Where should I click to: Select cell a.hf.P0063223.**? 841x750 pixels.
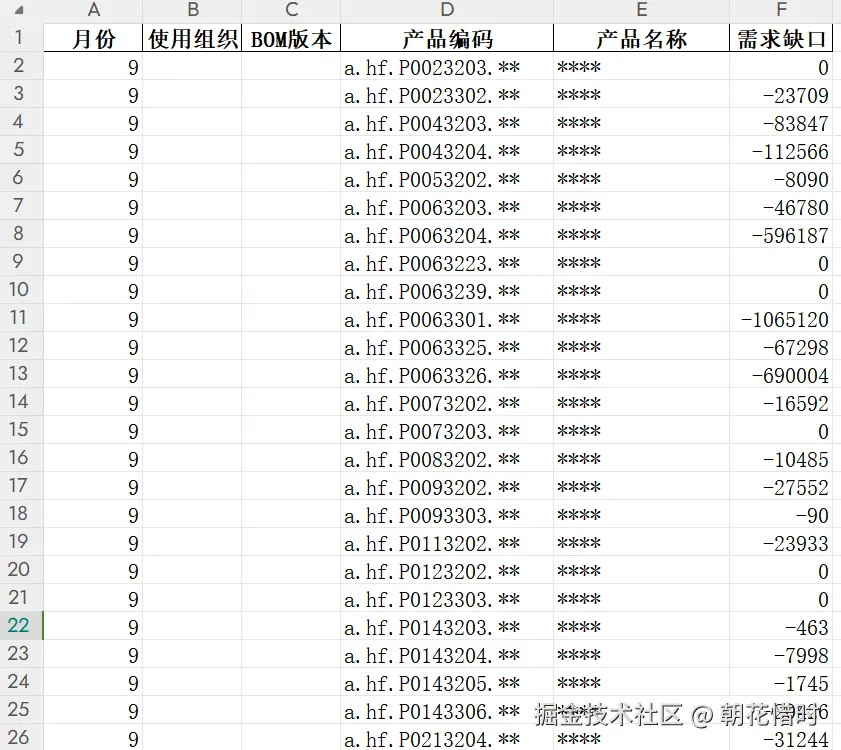coord(447,262)
